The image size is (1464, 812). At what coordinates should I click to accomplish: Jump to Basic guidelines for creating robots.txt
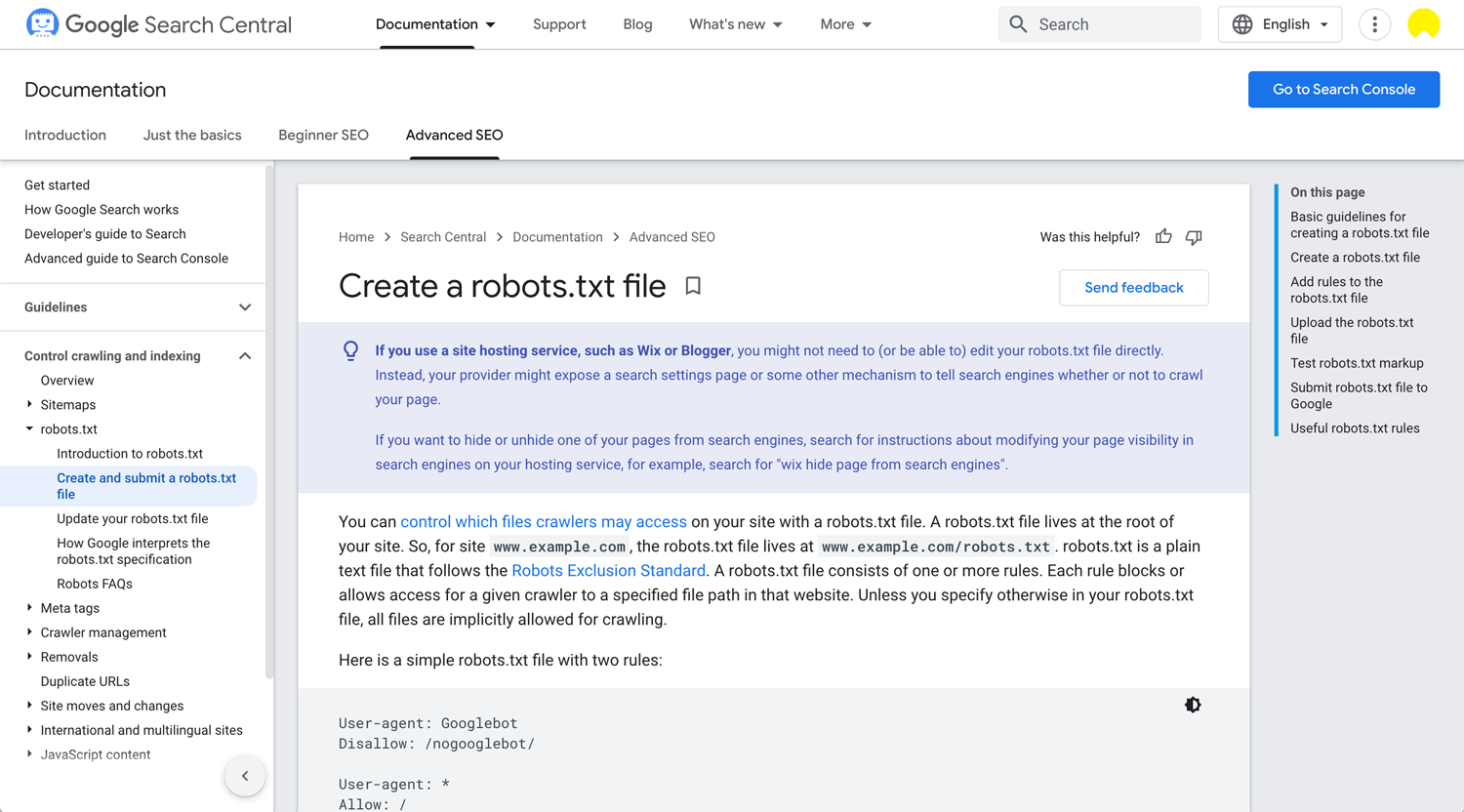click(x=1360, y=224)
